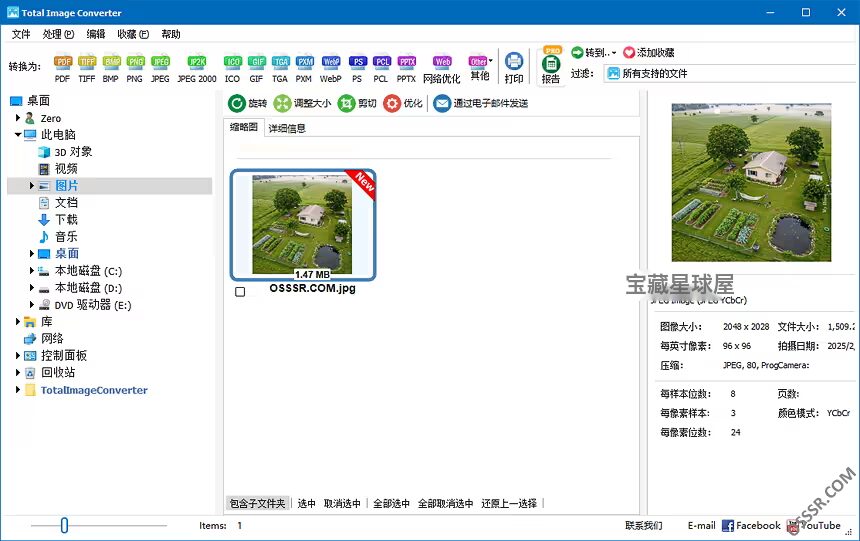
Task: Click 取消选中 button
Action: click(342, 503)
